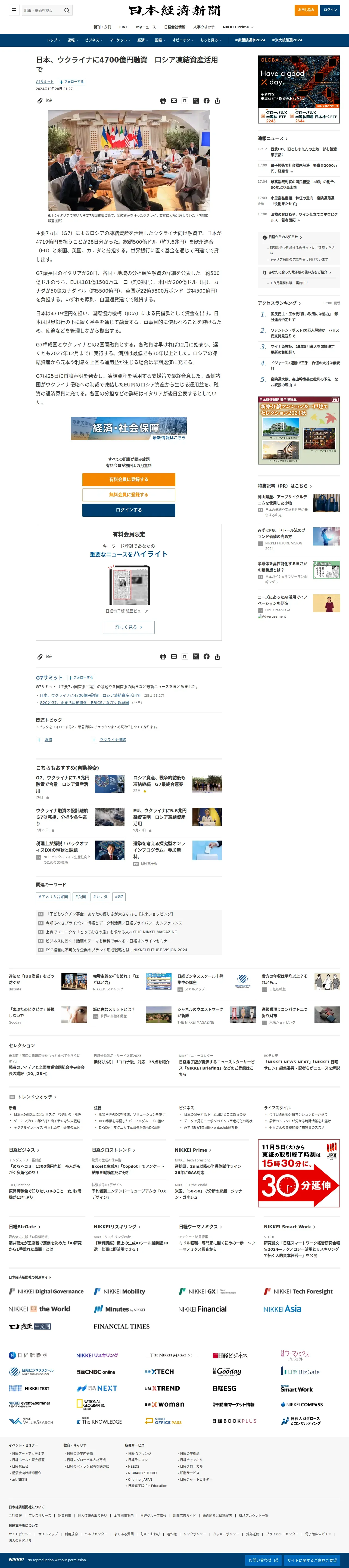
Task: Select the #アメリカ合衆国 keyword tag
Action: tap(54, 897)
